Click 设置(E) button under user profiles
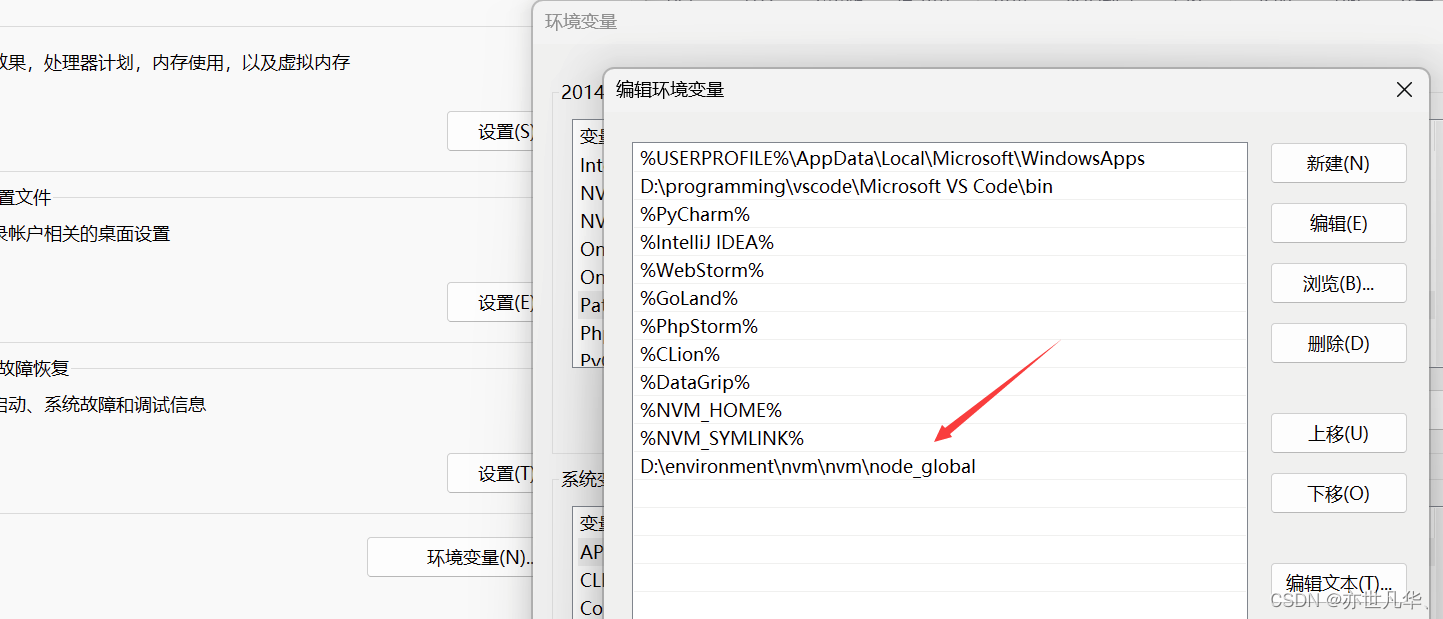 click(x=490, y=303)
